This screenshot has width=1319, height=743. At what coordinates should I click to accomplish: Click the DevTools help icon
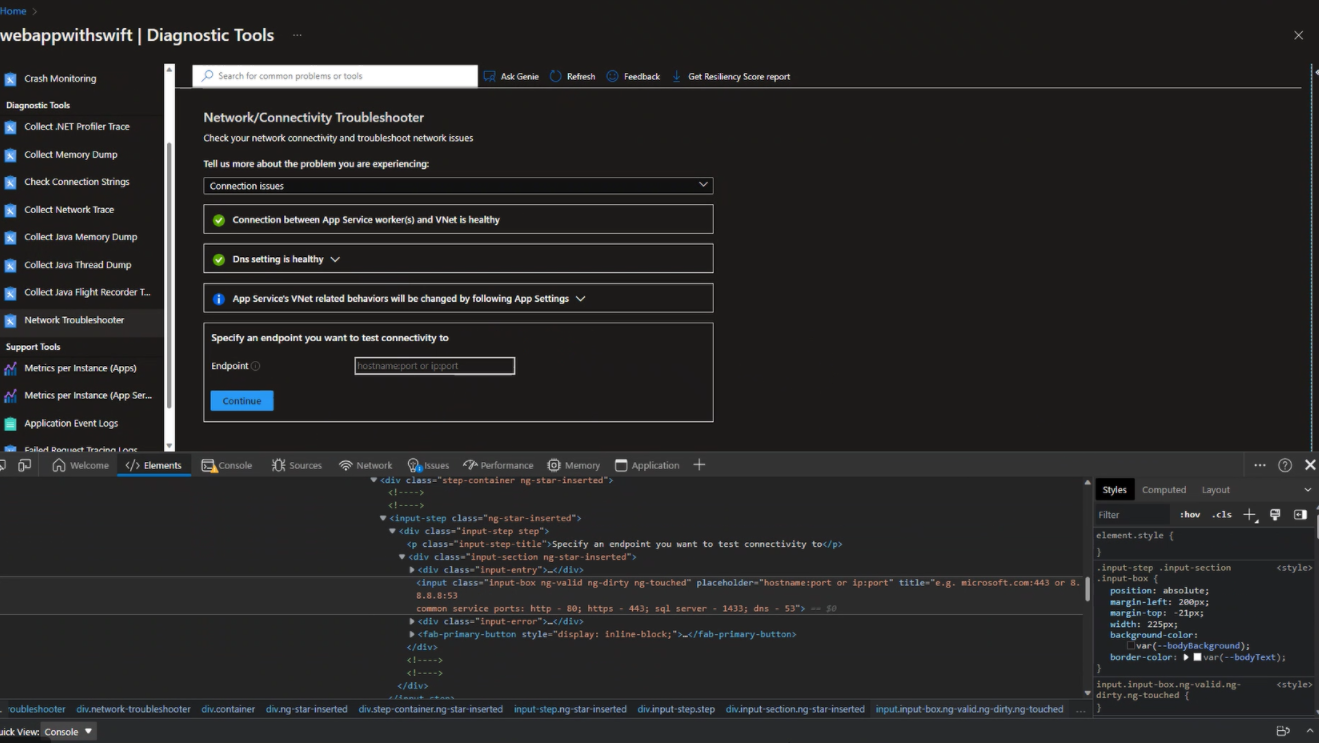1285,465
